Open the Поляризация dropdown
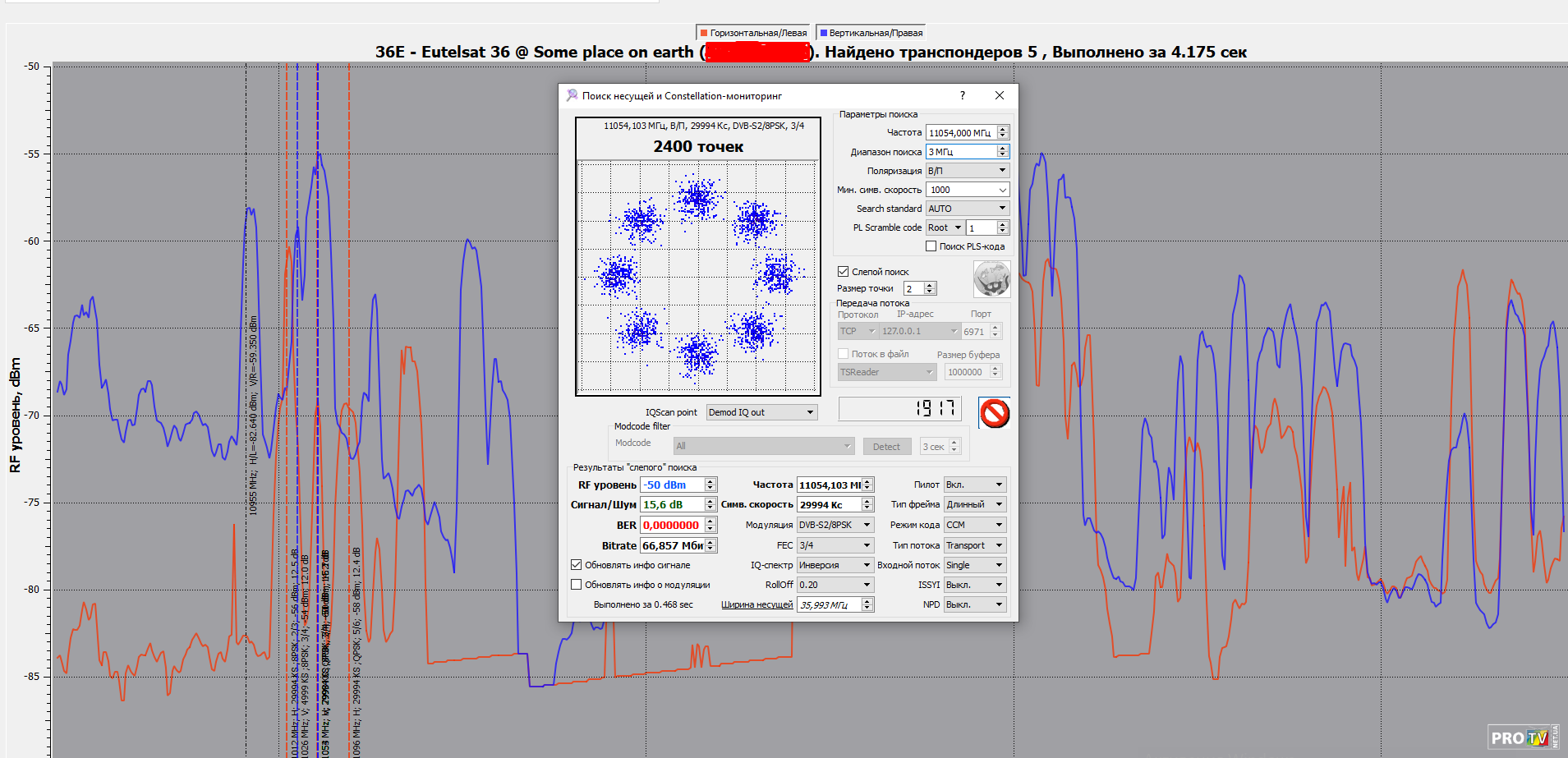1568x758 pixels. 967,171
